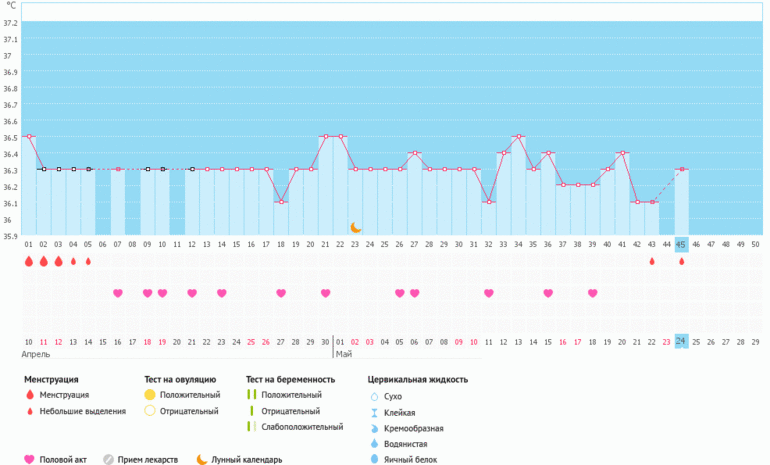
Task: Select the highlighted date 24 in May
Action: [x=681, y=341]
